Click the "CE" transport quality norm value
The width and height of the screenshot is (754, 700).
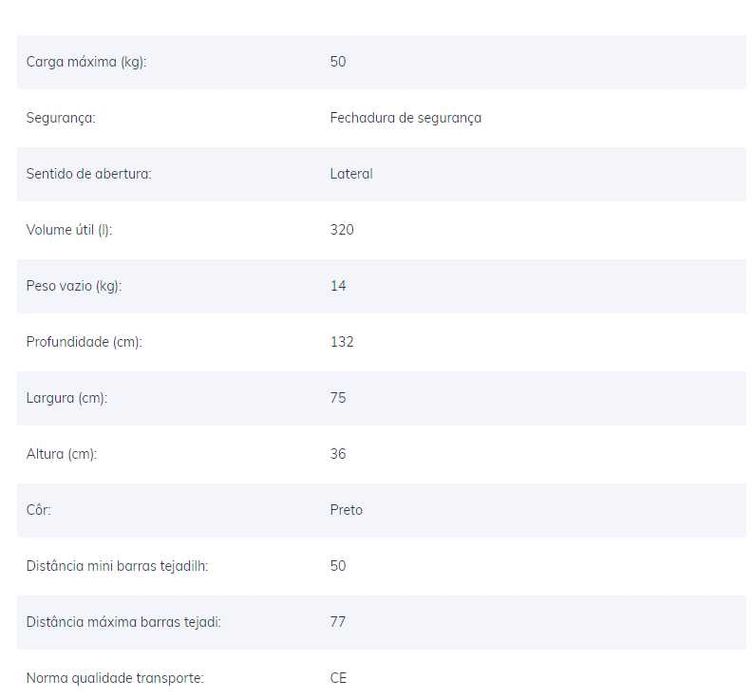[338, 678]
